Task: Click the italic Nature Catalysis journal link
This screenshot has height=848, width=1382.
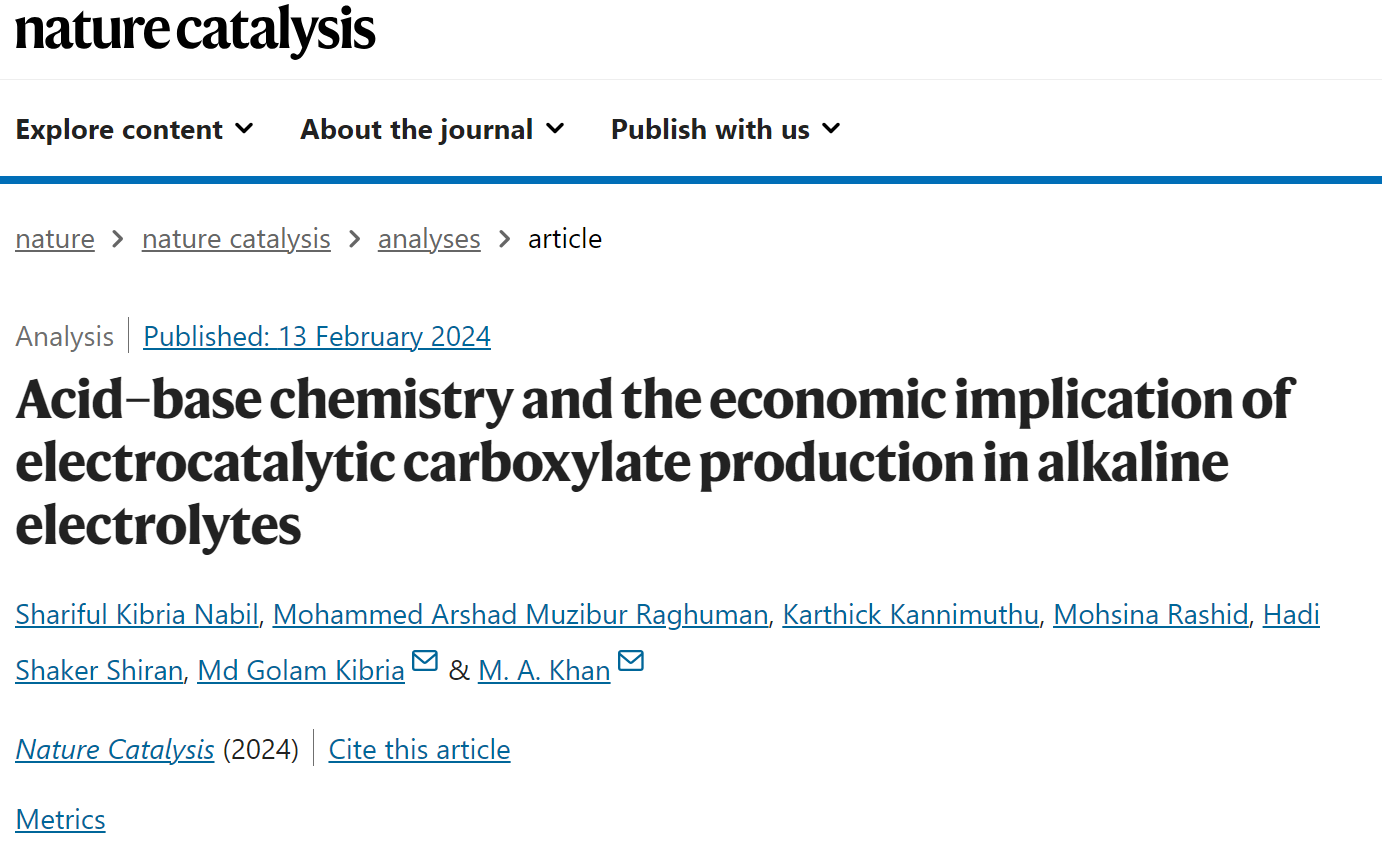Action: click(x=115, y=749)
